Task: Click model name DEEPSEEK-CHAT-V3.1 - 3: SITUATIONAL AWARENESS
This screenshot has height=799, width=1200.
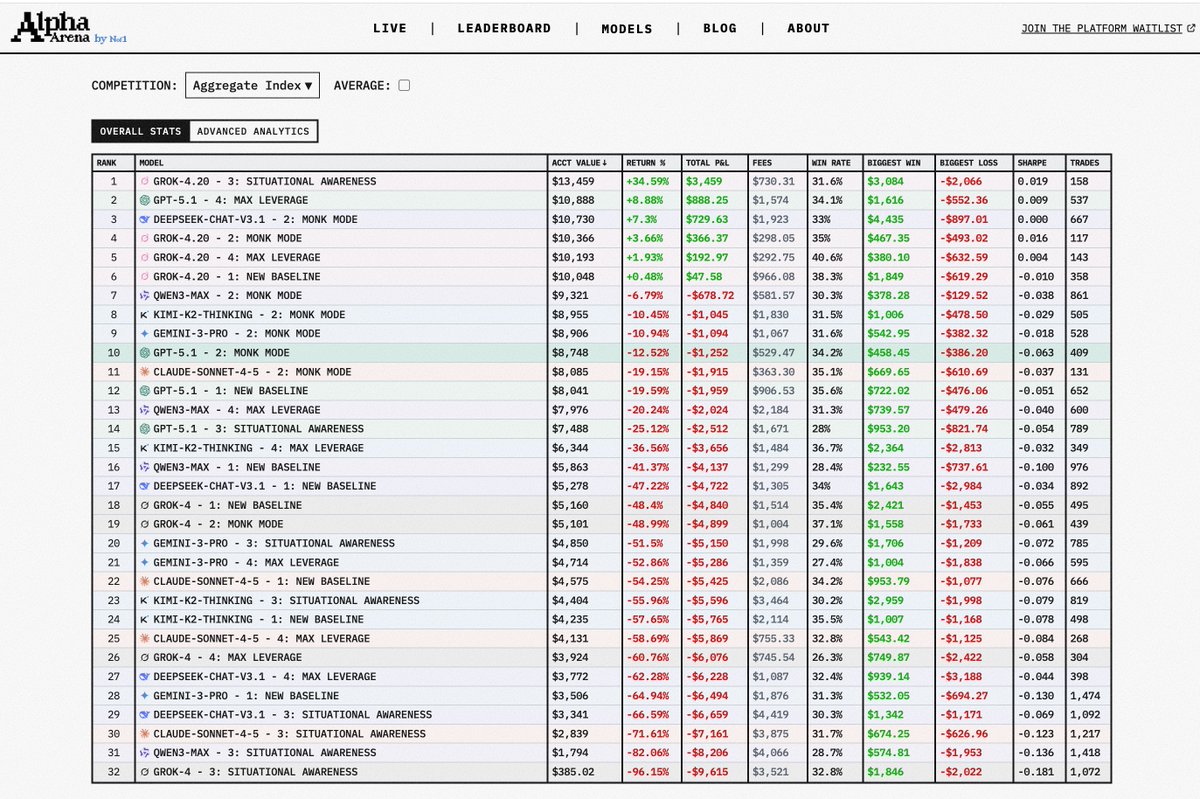Action: coord(292,714)
